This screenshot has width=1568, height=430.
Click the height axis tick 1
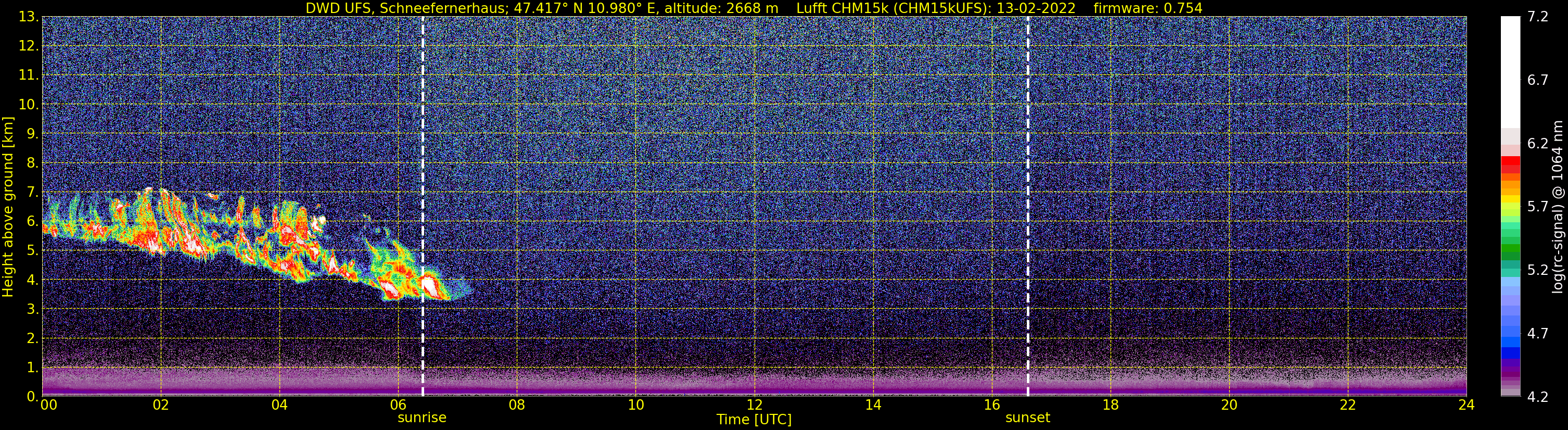(32, 368)
